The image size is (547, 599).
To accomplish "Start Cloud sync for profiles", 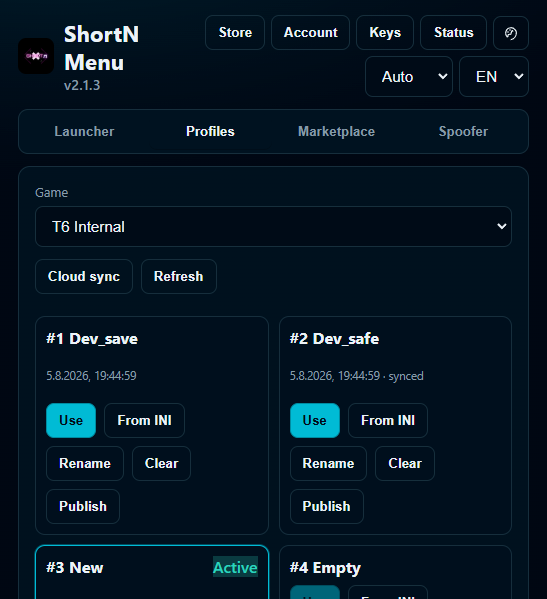I will (x=84, y=276).
